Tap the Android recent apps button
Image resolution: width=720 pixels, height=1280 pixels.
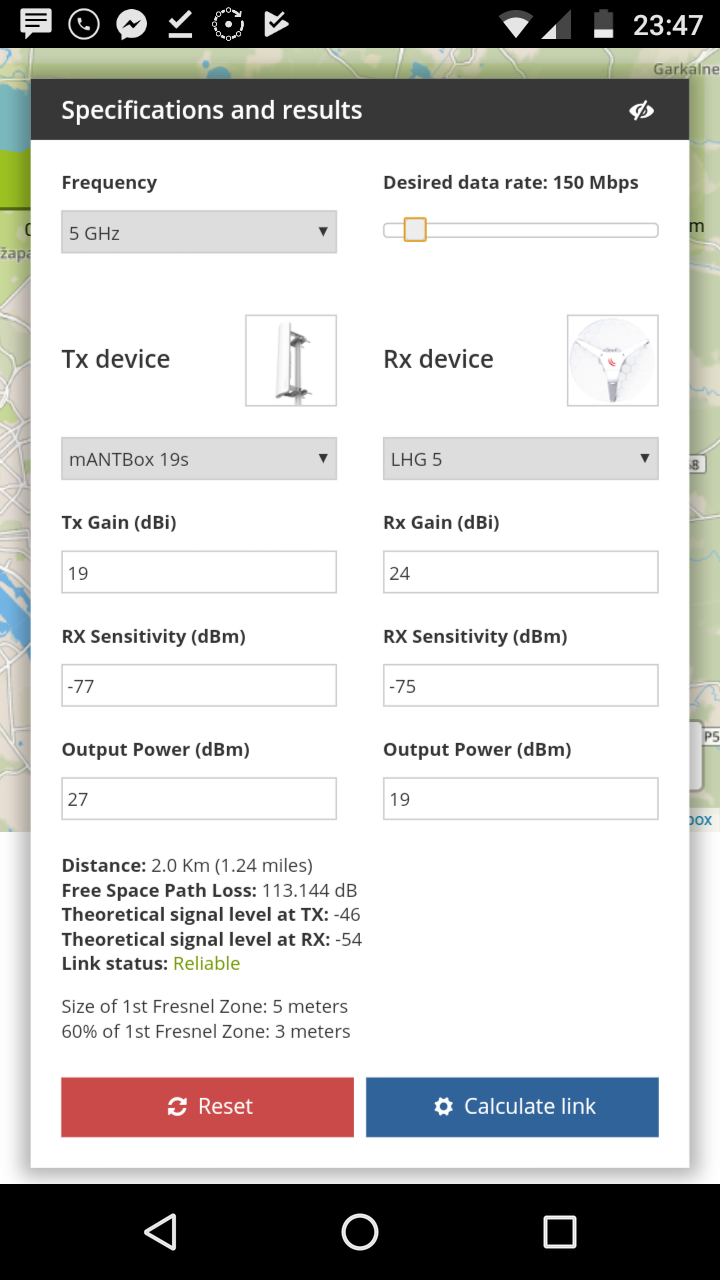[560, 1232]
